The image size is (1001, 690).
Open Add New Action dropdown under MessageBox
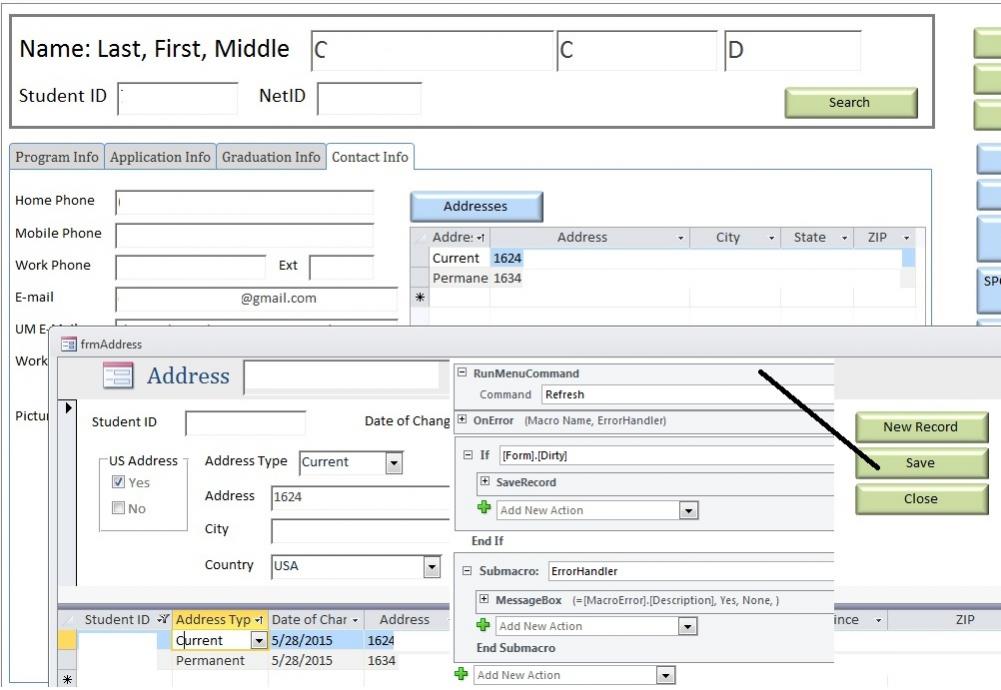(687, 627)
